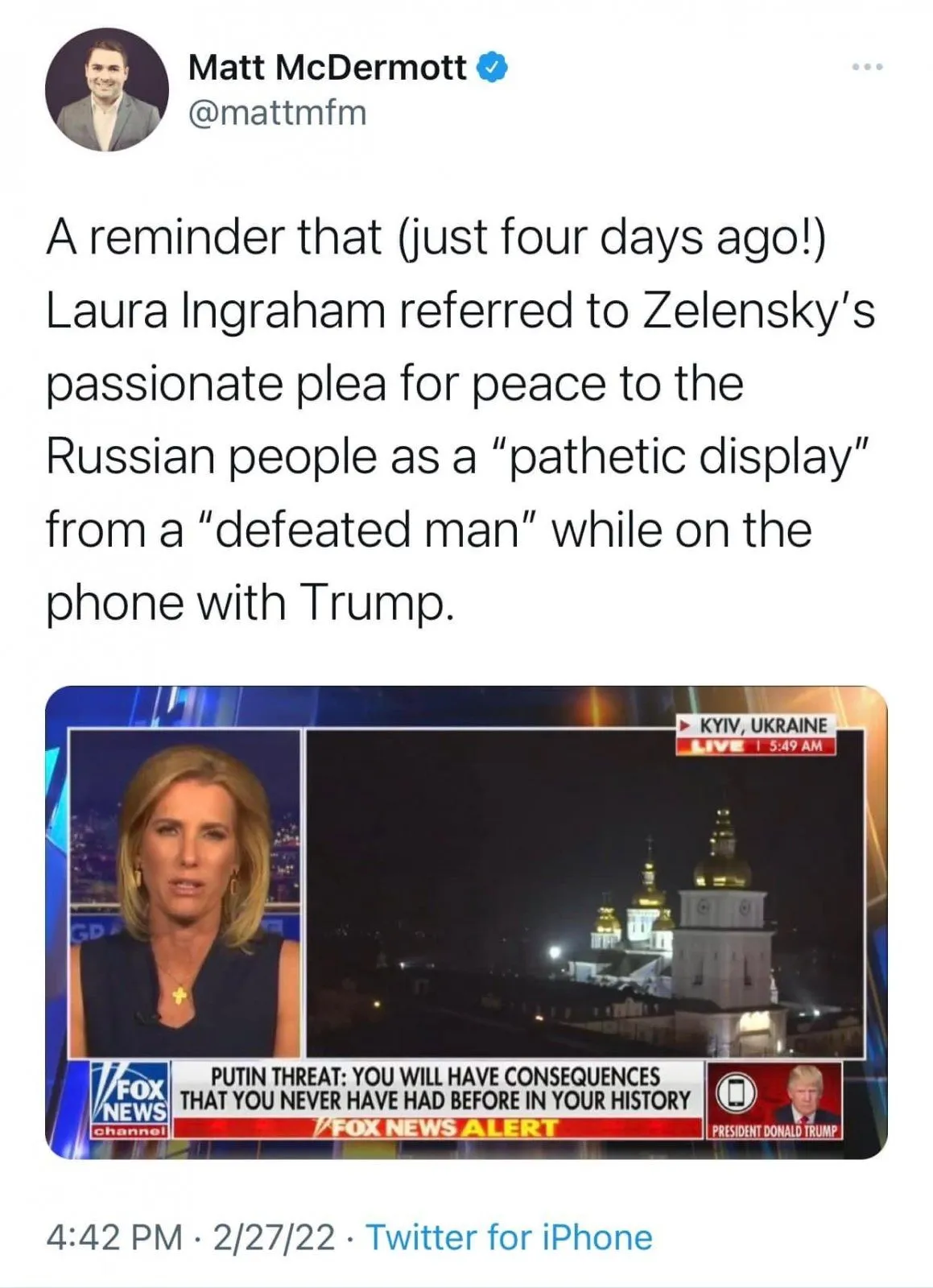
Task: Click the Matt McDermott display name
Action: pos(327,68)
